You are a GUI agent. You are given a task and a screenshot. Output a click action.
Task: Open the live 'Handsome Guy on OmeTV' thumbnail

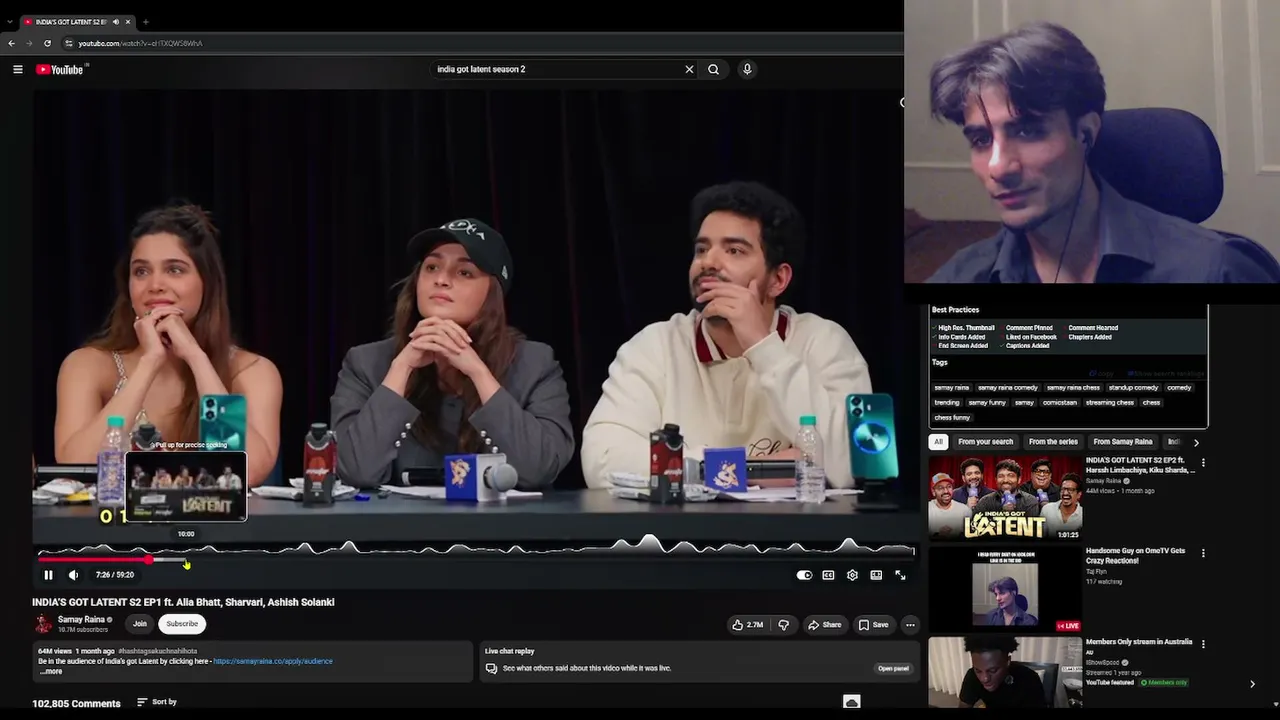(1004, 589)
